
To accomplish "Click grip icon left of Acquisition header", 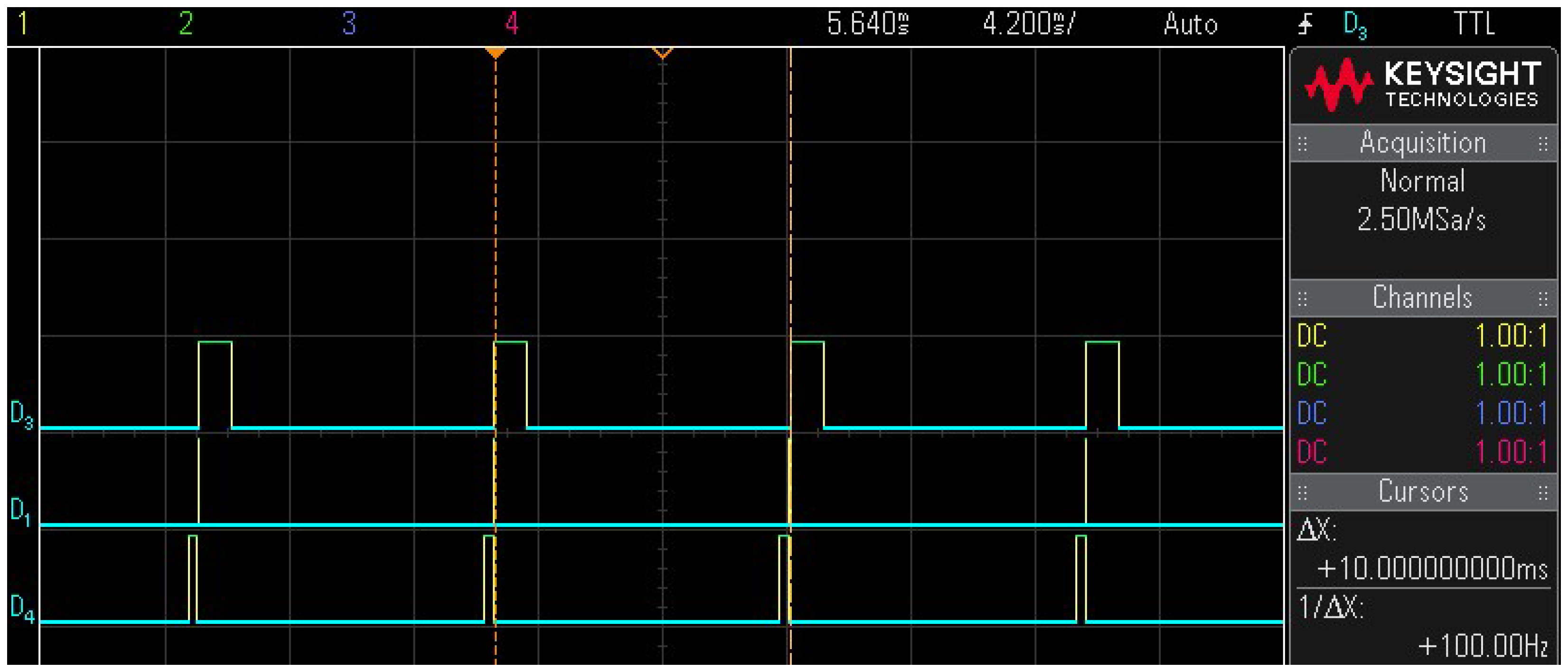I will click(1302, 144).
